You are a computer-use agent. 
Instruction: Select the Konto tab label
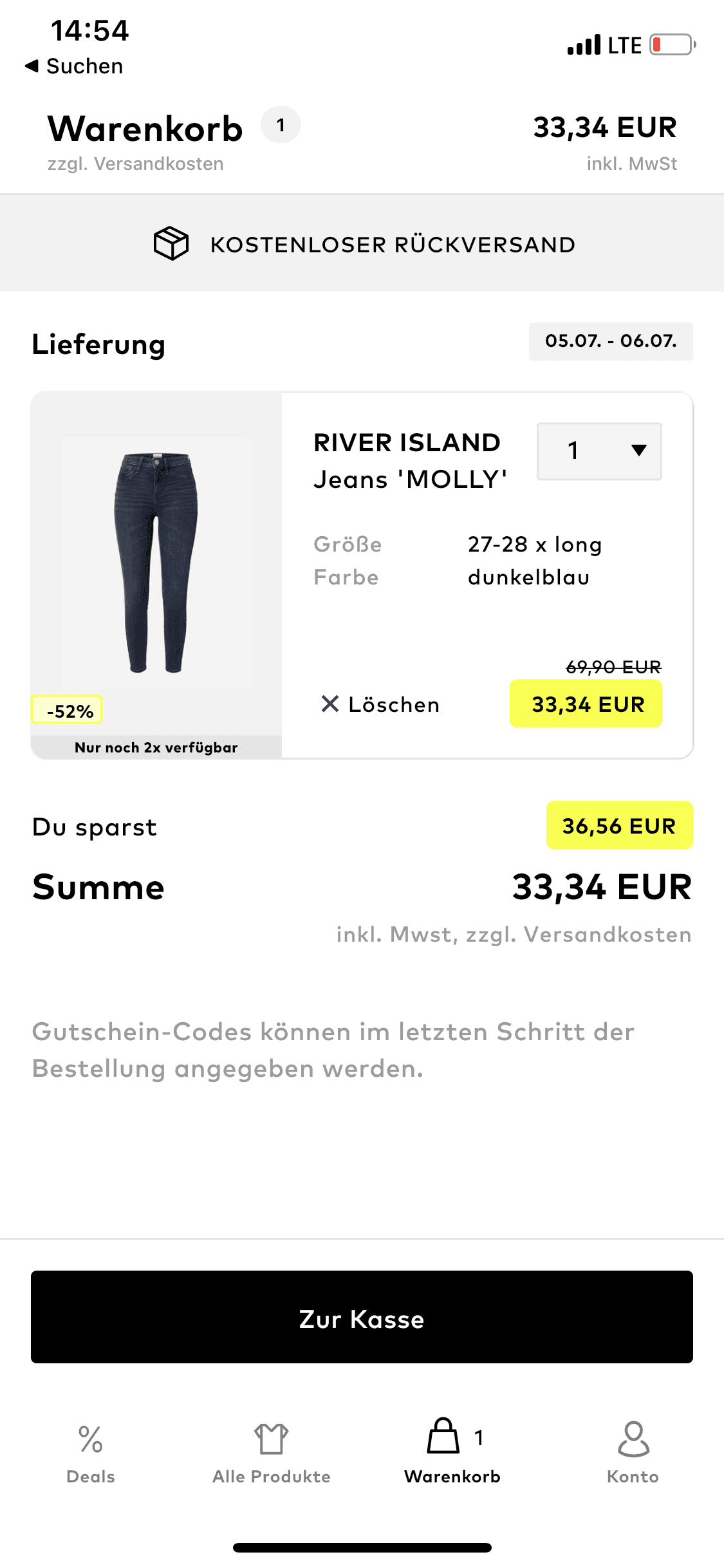pyautogui.click(x=633, y=1477)
